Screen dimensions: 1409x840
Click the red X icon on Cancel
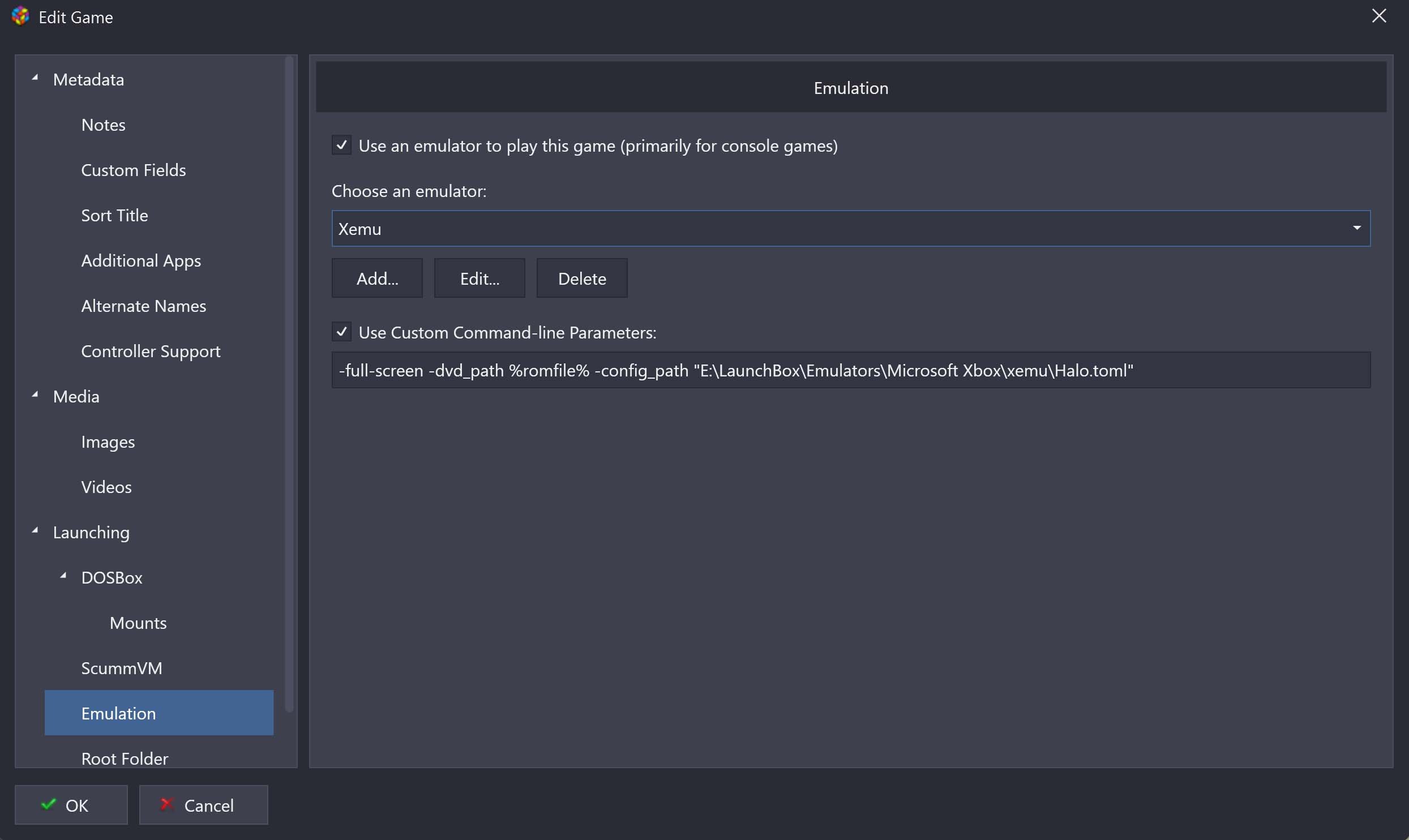click(x=166, y=804)
